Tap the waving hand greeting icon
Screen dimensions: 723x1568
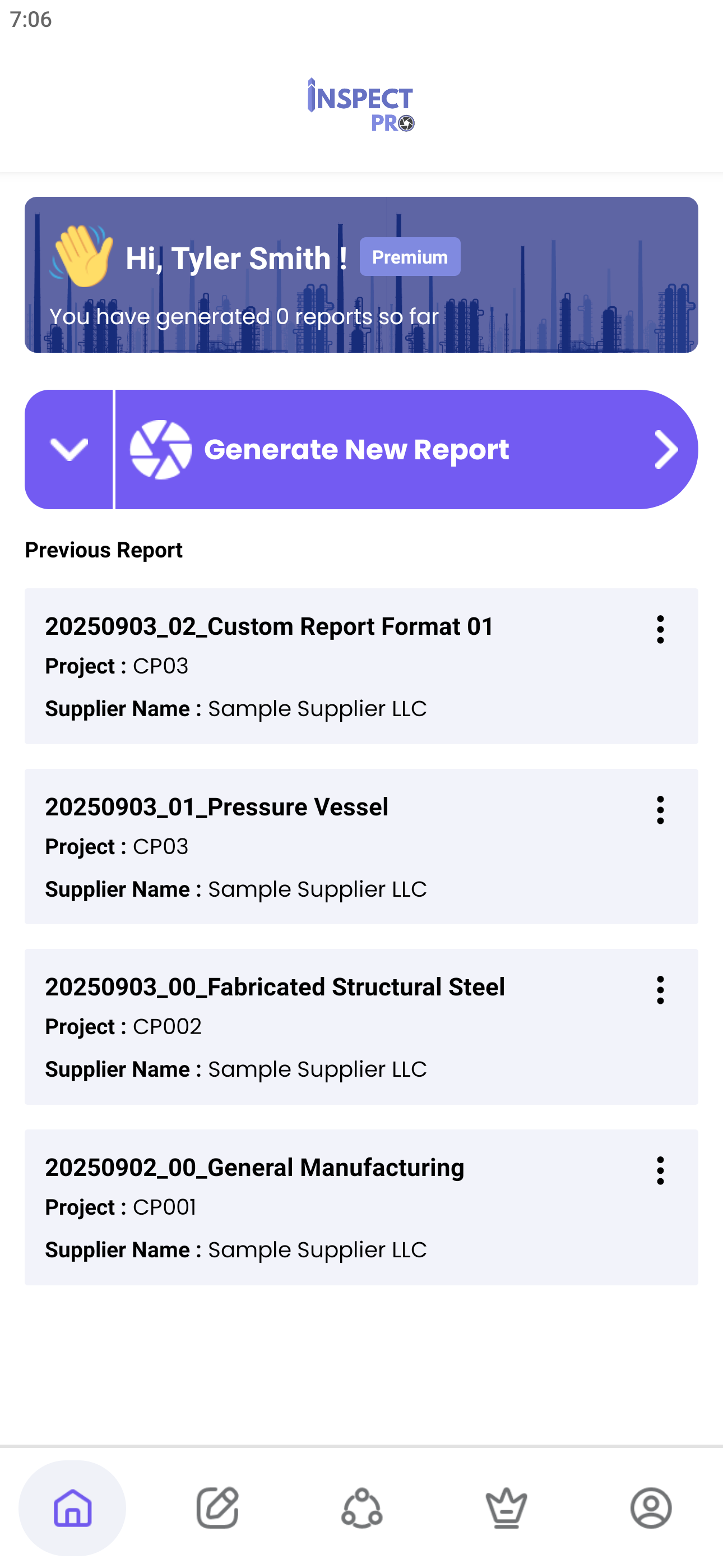tap(82, 256)
